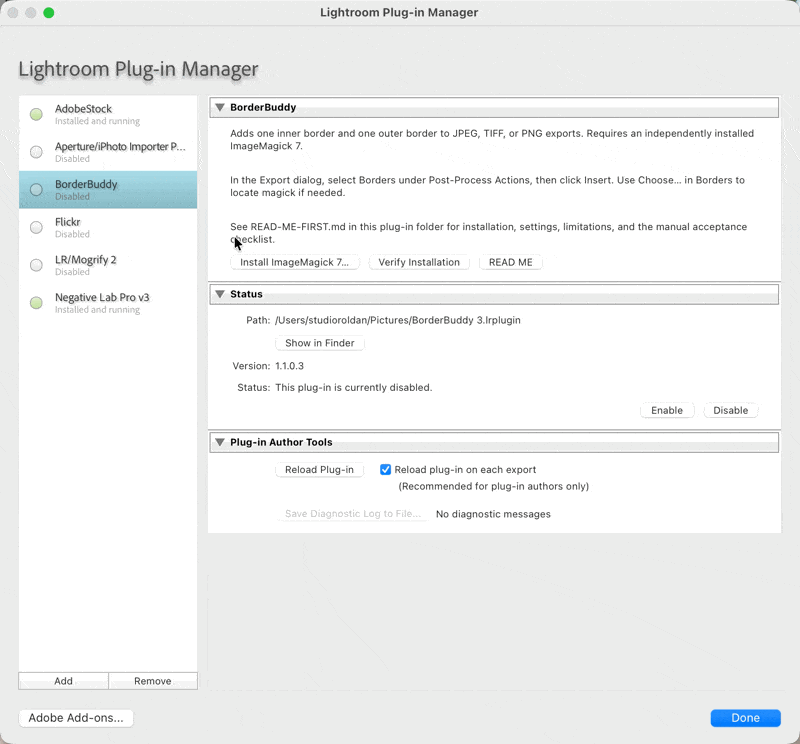This screenshot has width=800, height=744.
Task: Collapse the BorderBuddy section triangle
Action: pyautogui.click(x=220, y=107)
